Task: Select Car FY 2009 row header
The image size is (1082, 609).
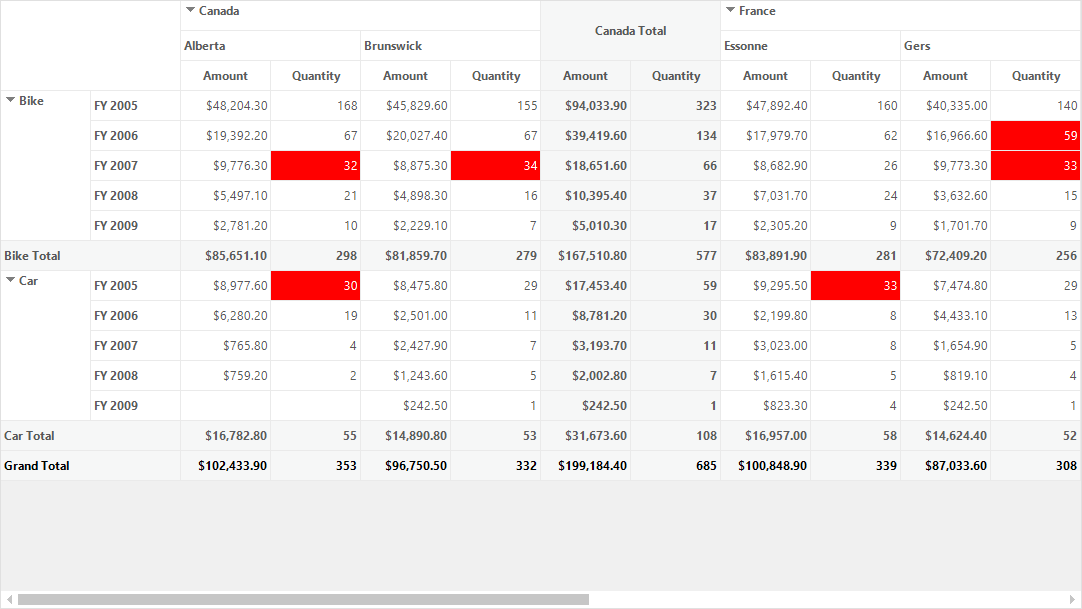Action: (135, 406)
